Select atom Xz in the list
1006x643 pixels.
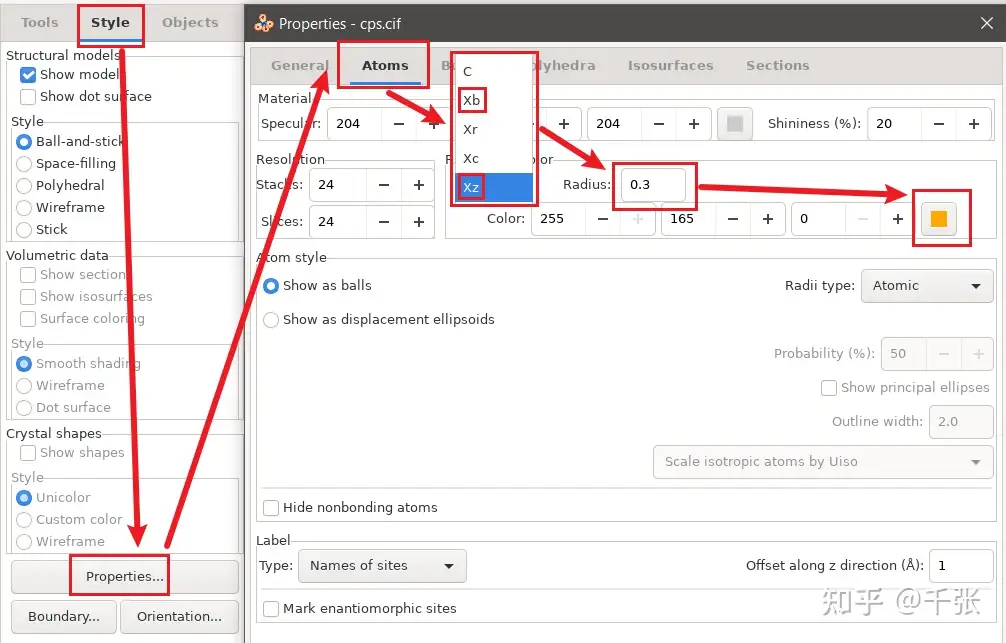click(493, 187)
